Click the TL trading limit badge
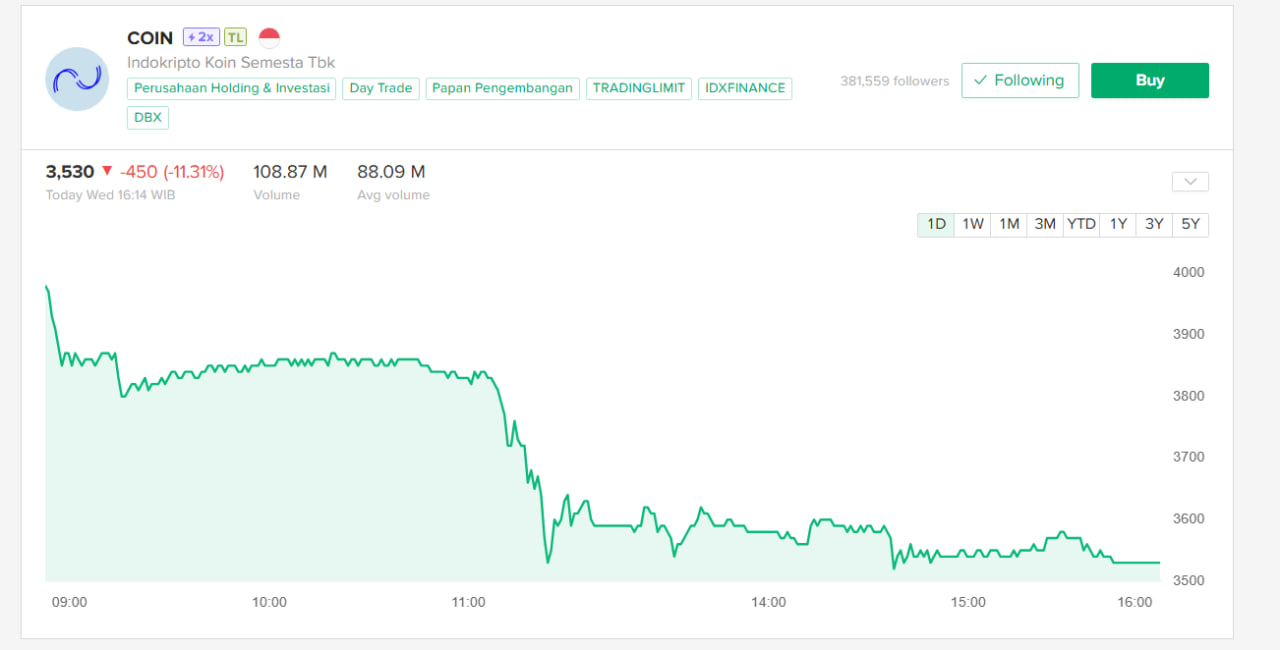Screen dimensions: 1280x650 point(235,37)
